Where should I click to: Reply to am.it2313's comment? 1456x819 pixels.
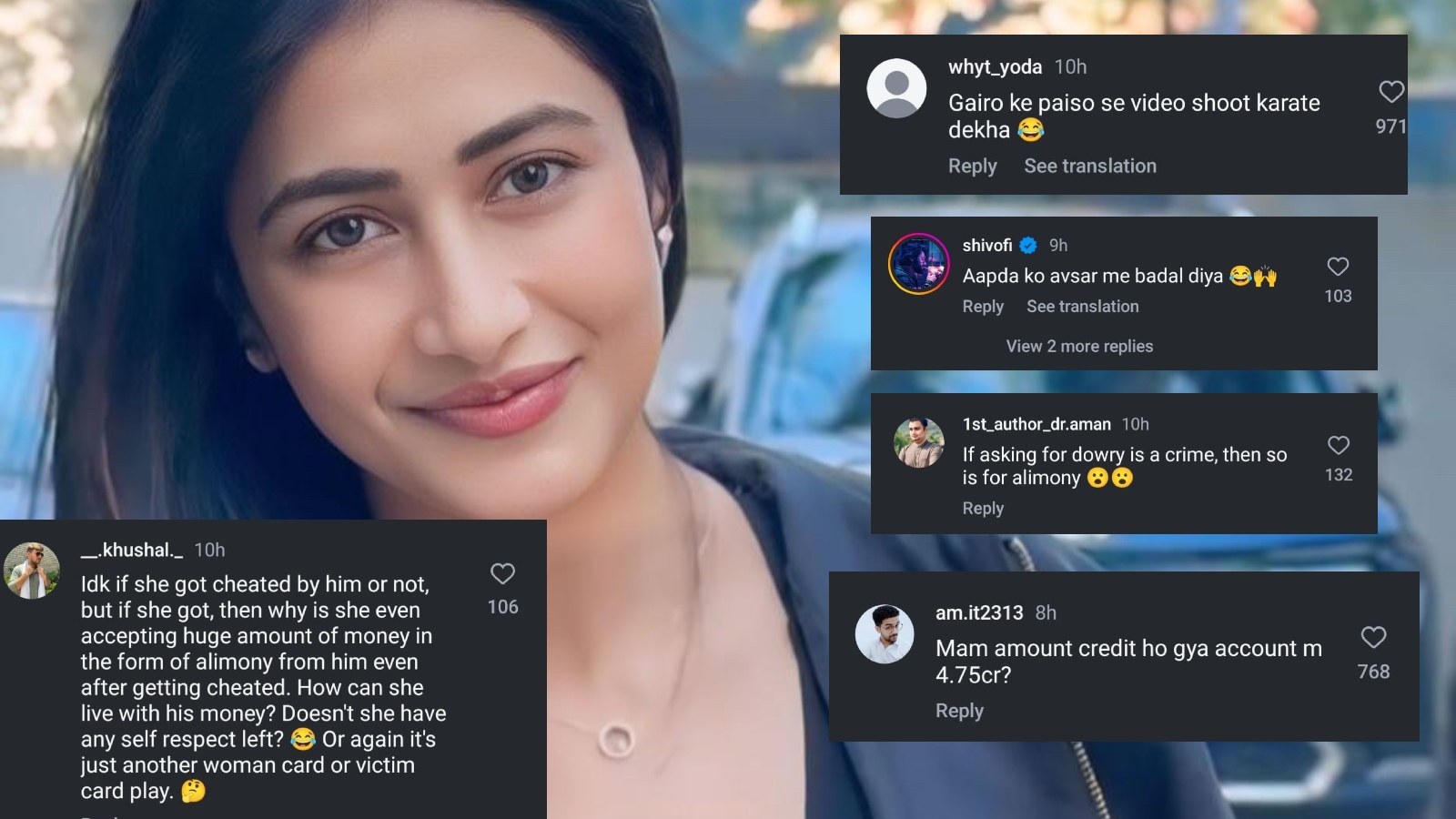pos(959,711)
